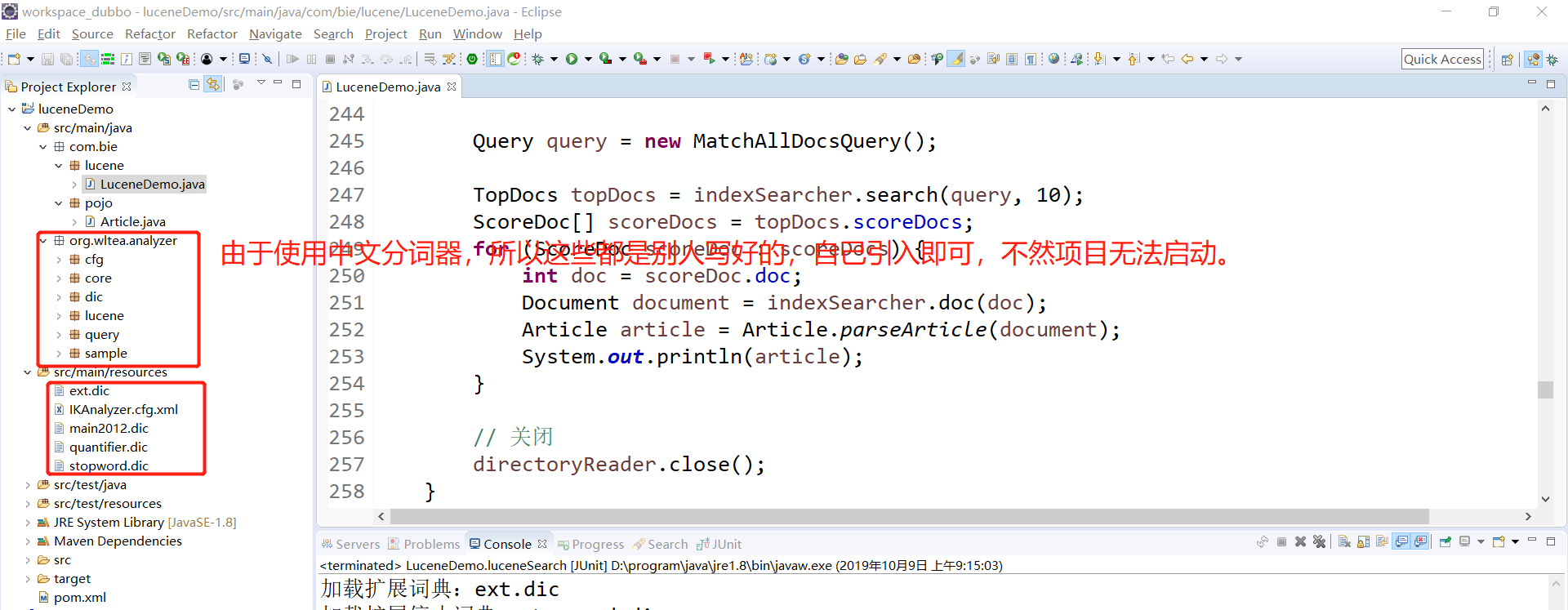Screen dimensions: 1568x610
Task: Open the Refactor menu next to Source
Action: (149, 33)
